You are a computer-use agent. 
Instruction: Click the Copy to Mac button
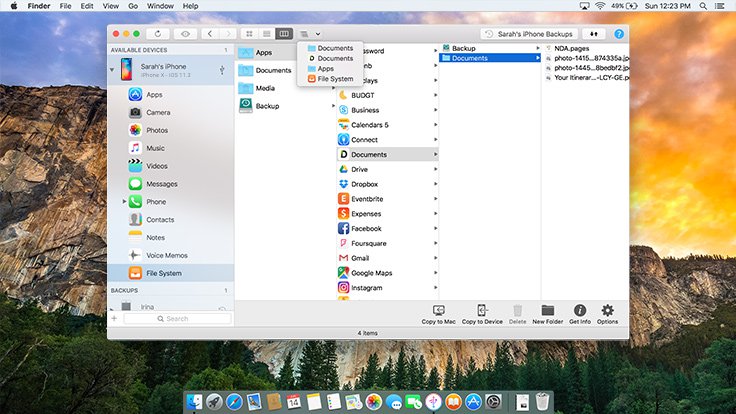click(438, 314)
